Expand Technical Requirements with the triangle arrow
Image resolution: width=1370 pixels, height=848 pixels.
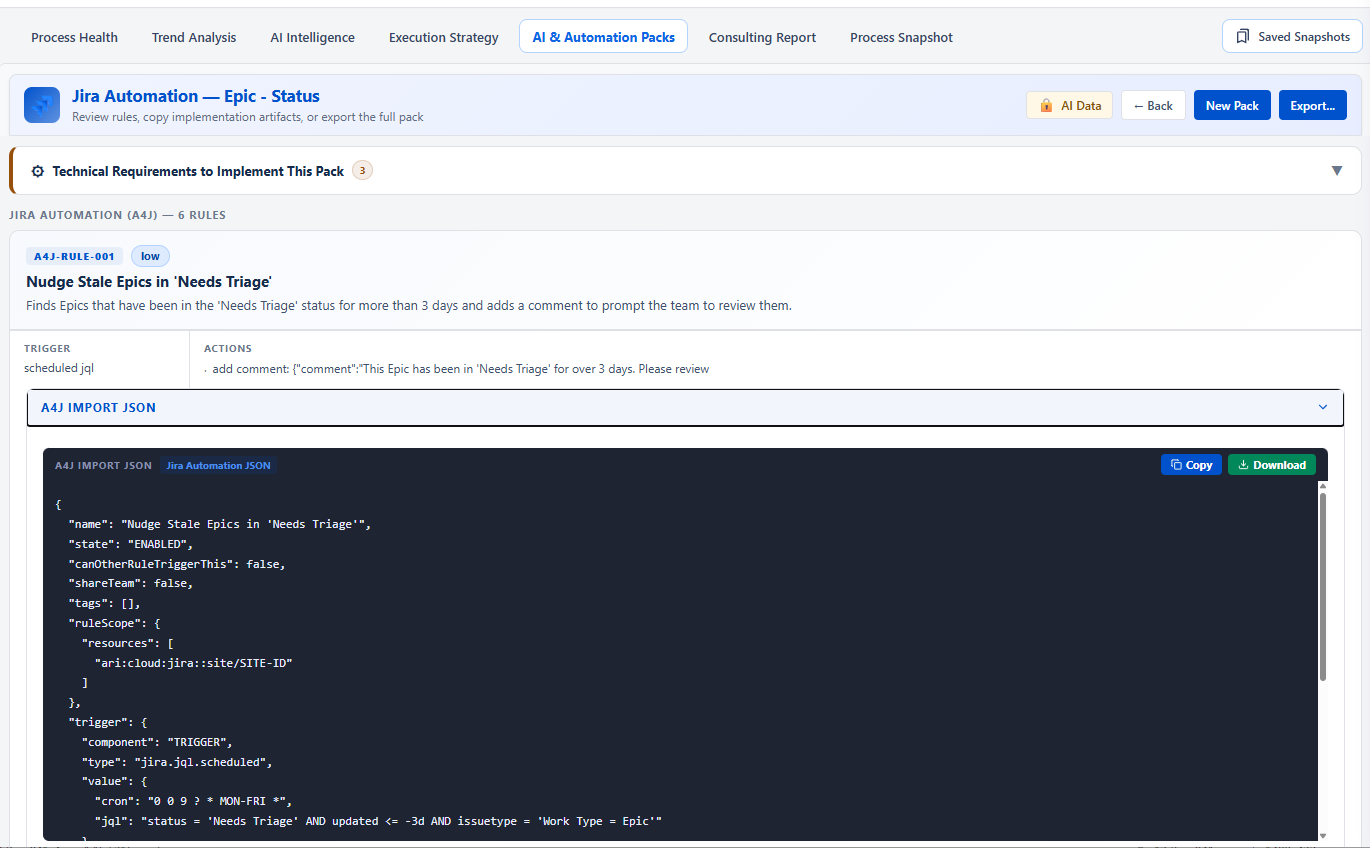(1336, 171)
